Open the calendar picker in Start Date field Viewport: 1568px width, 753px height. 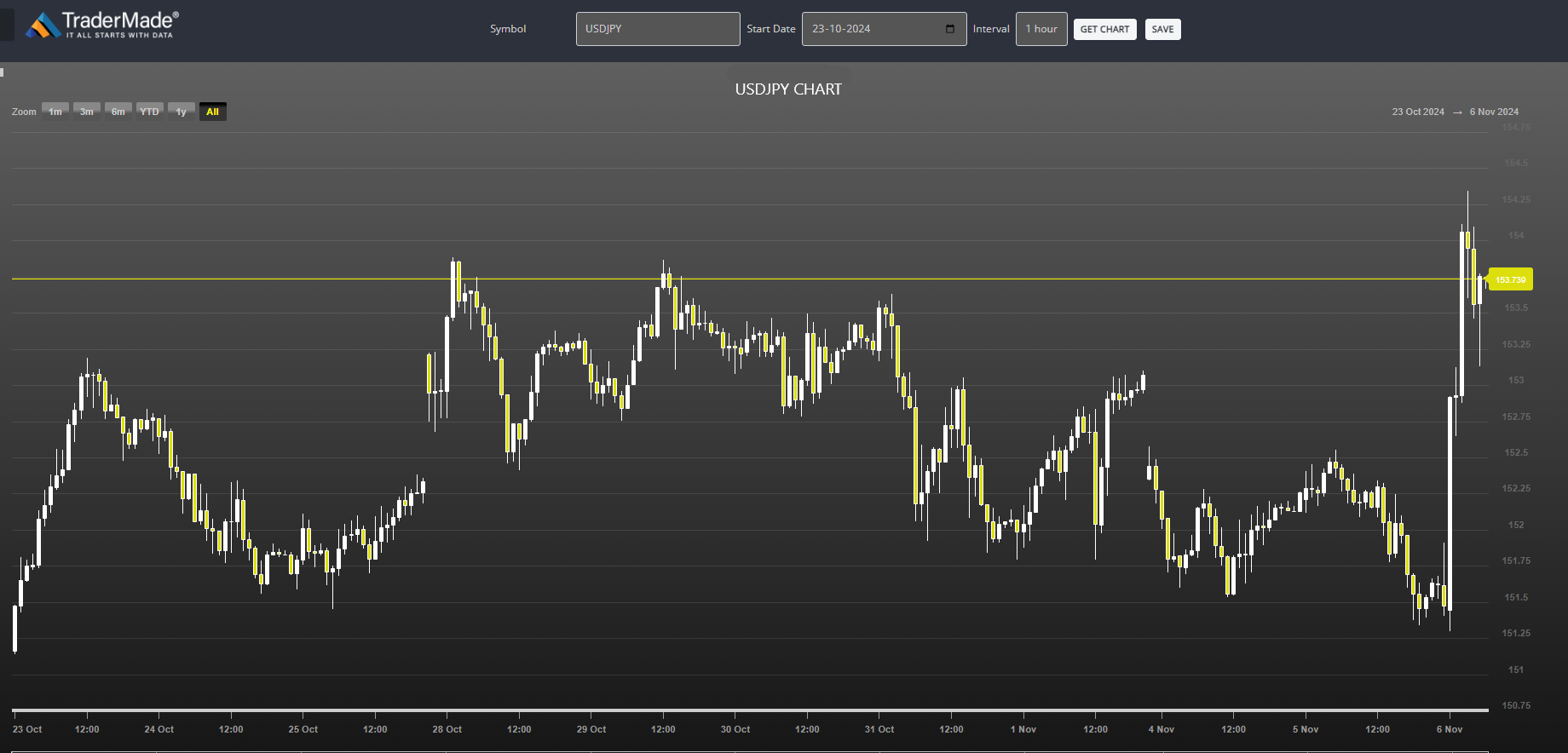(x=950, y=29)
